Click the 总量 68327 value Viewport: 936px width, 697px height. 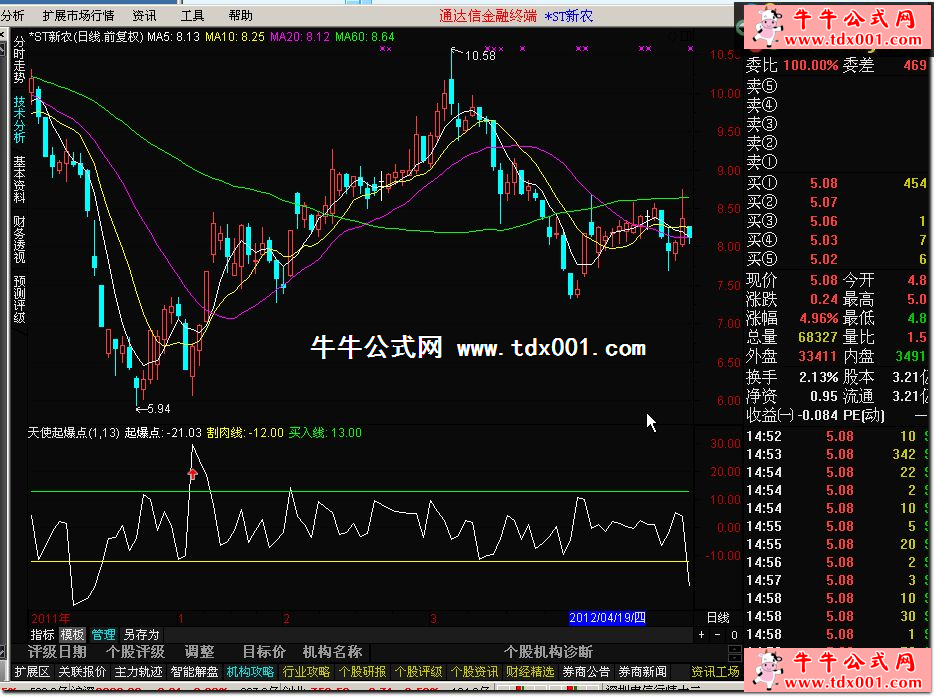click(x=818, y=337)
